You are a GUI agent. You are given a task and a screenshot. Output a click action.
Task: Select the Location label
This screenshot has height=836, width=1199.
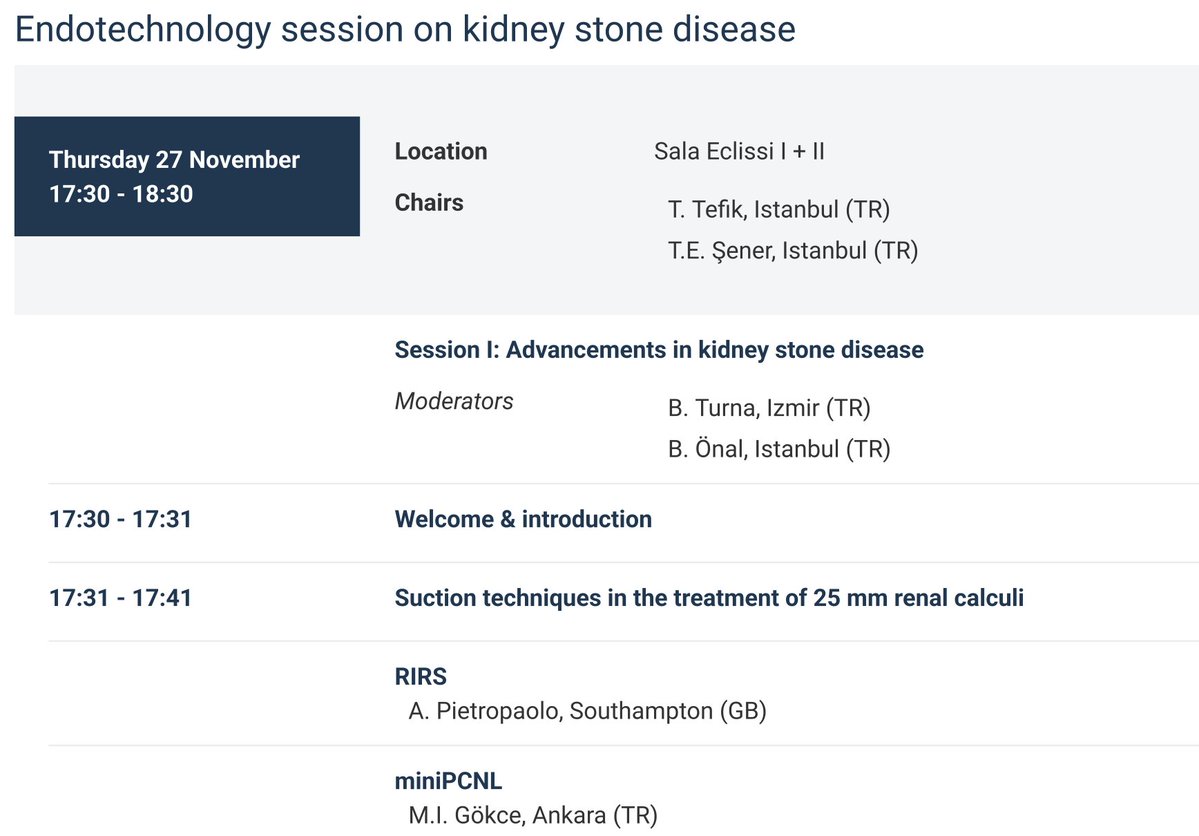click(x=441, y=152)
